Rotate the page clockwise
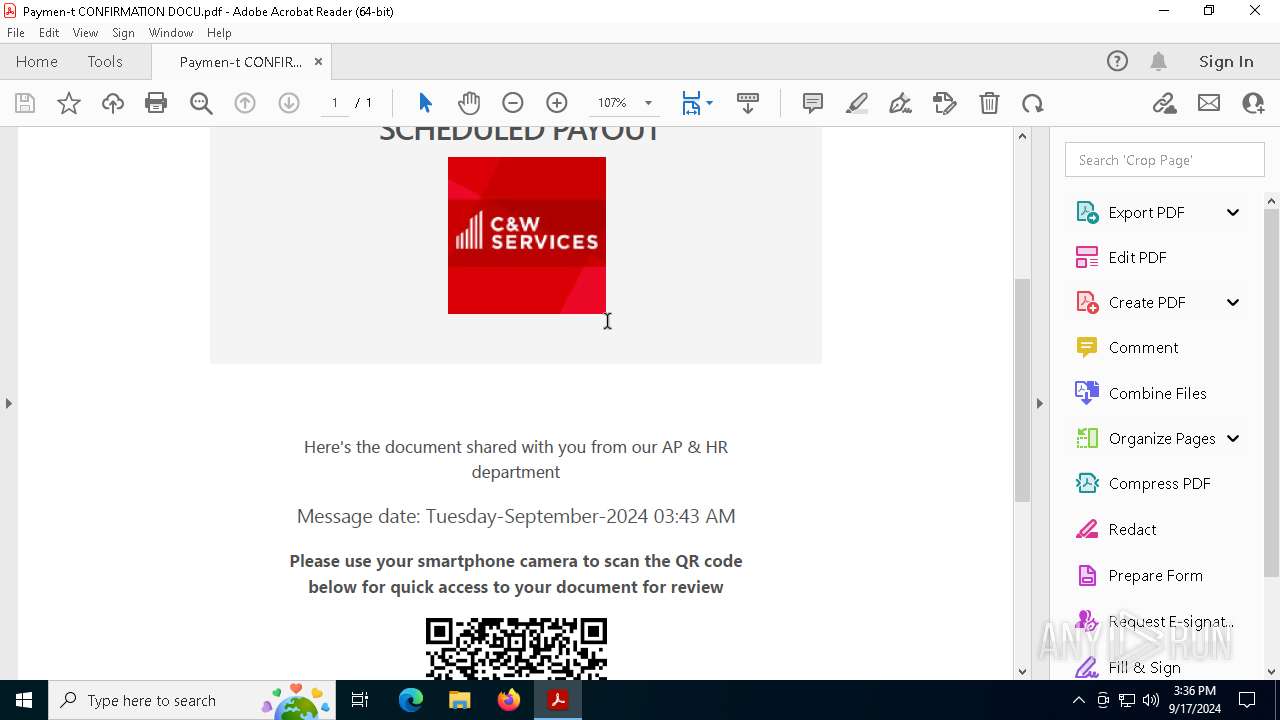Image resolution: width=1280 pixels, height=720 pixels. point(1033,103)
